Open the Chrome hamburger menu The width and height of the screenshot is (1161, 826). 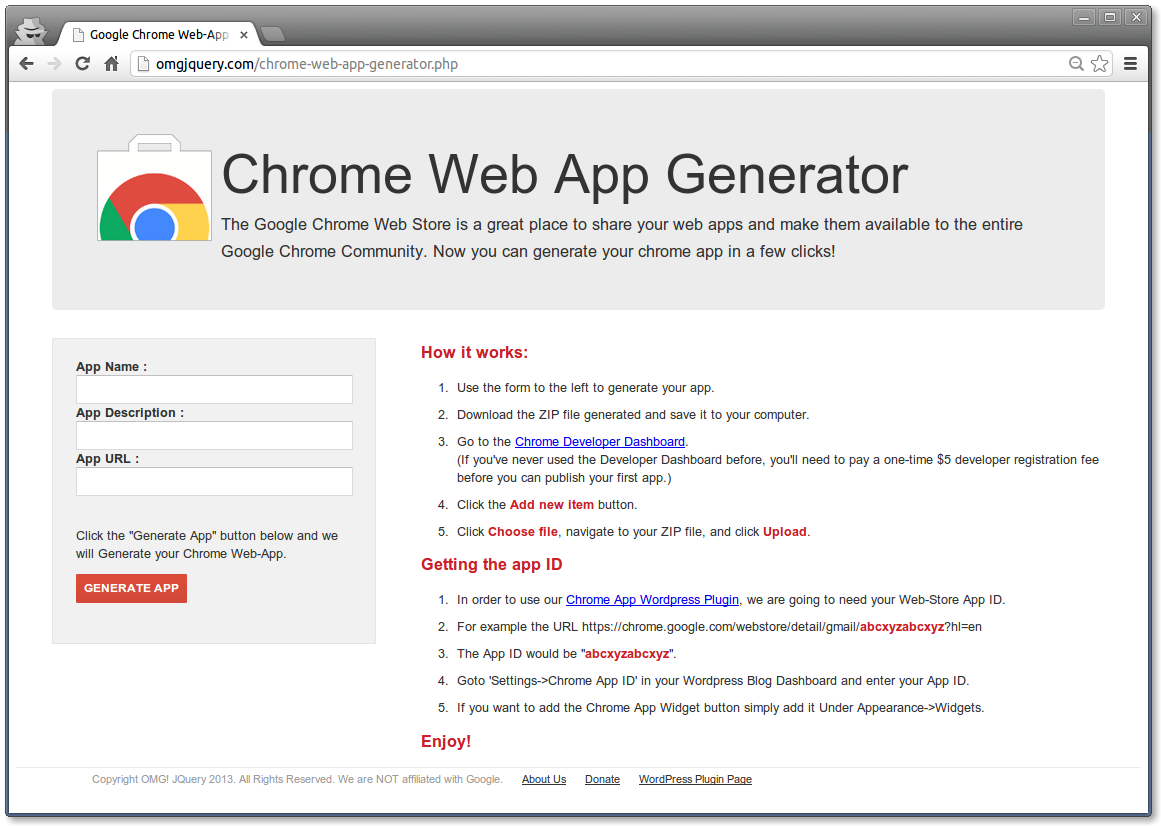click(1130, 64)
